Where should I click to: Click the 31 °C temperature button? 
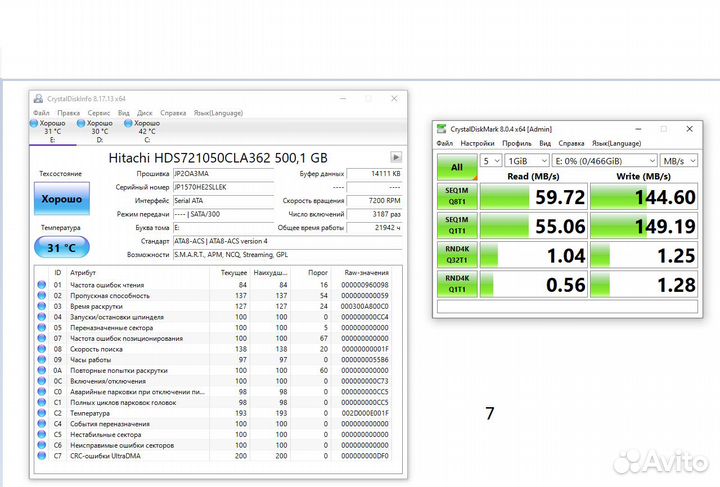pyautogui.click(x=62, y=248)
